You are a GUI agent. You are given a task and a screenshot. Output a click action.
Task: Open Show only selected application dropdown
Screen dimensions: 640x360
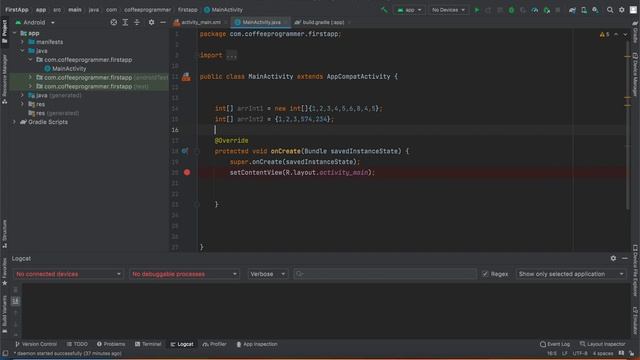point(571,274)
